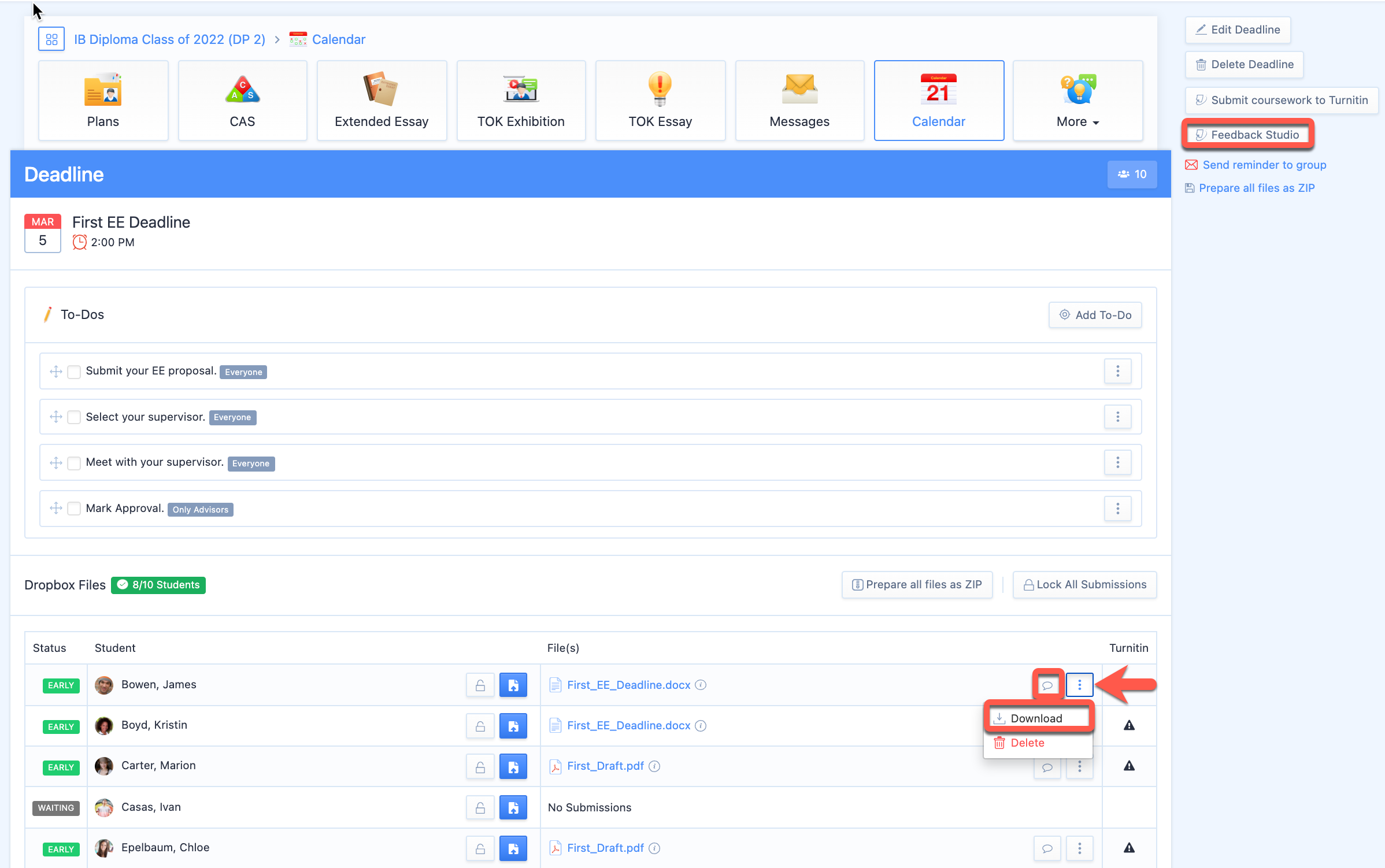
Task: Check the Mark Approval checkbox
Action: (x=74, y=509)
